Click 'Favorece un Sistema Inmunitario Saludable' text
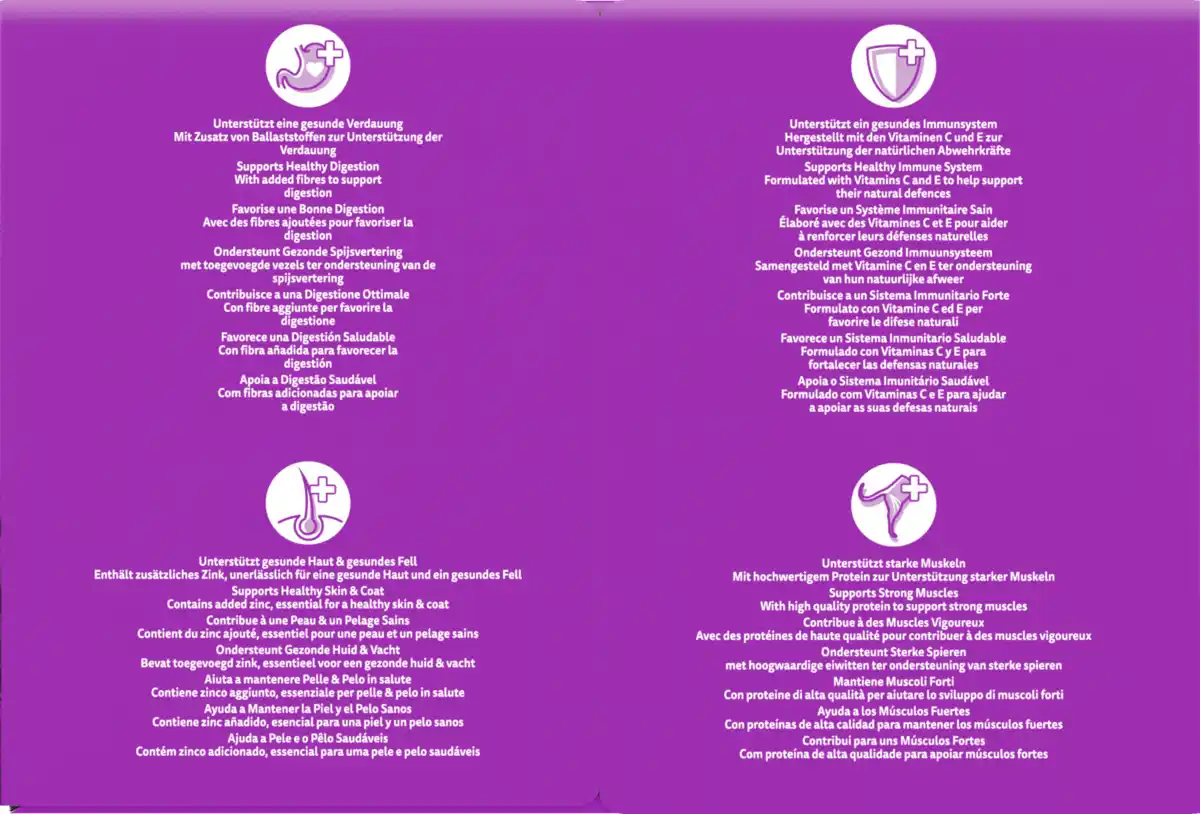Image resolution: width=1200 pixels, height=814 pixels. [x=893, y=338]
